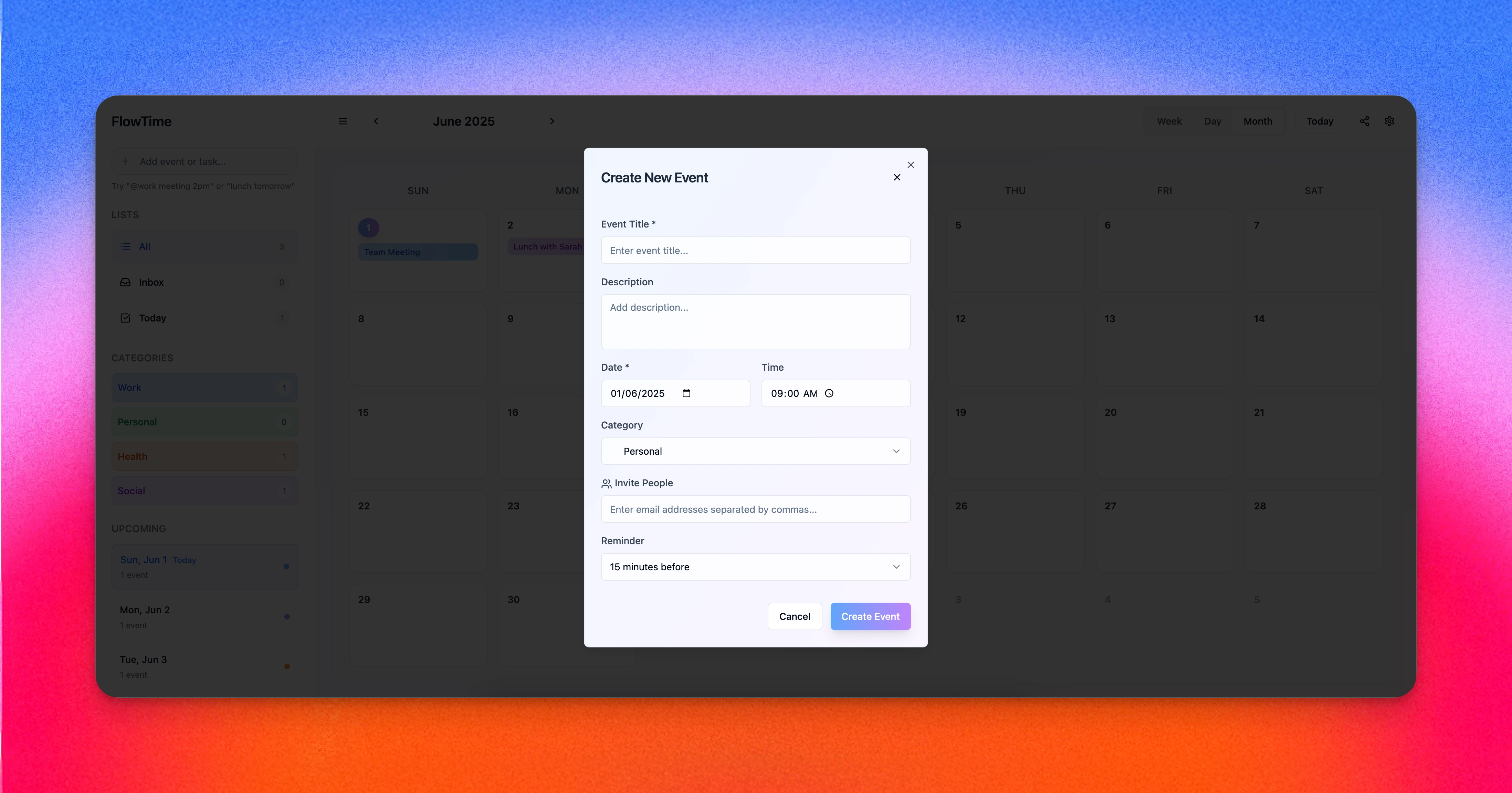Select the Work category

pyautogui.click(x=204, y=388)
